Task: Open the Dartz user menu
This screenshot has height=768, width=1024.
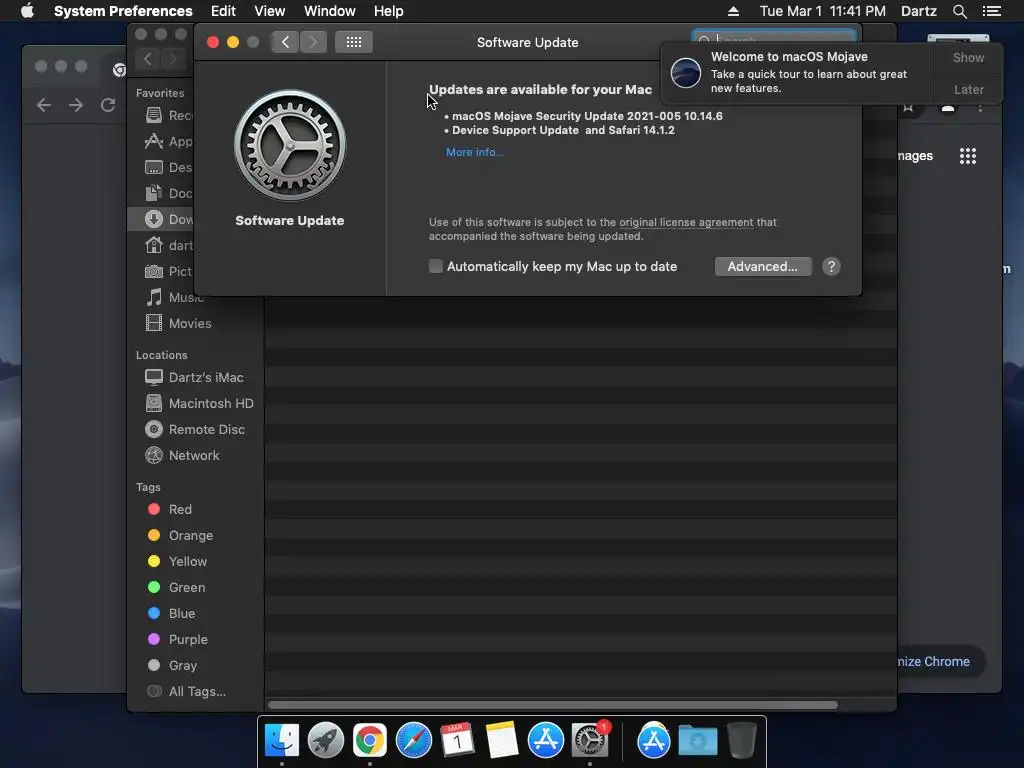Action: (x=919, y=11)
